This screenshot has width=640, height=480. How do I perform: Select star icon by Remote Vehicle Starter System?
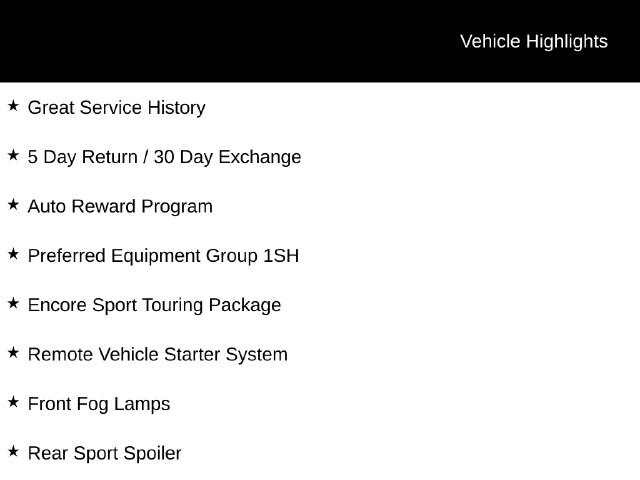13,353
